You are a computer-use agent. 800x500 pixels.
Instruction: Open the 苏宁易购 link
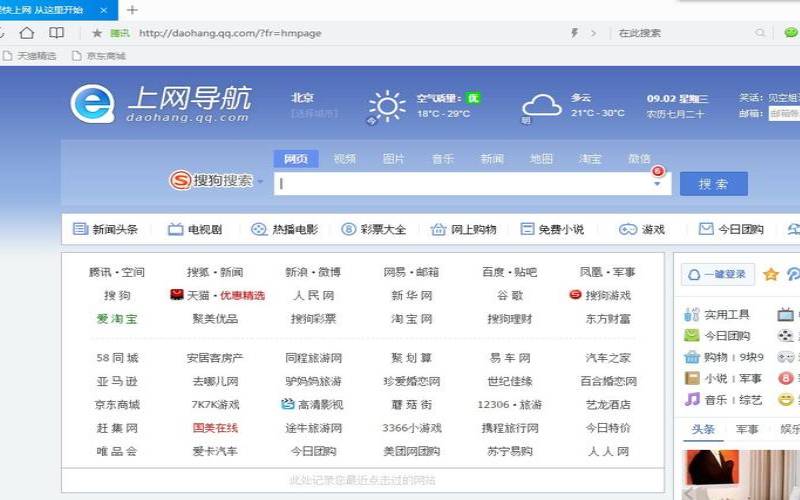pyautogui.click(x=510, y=451)
